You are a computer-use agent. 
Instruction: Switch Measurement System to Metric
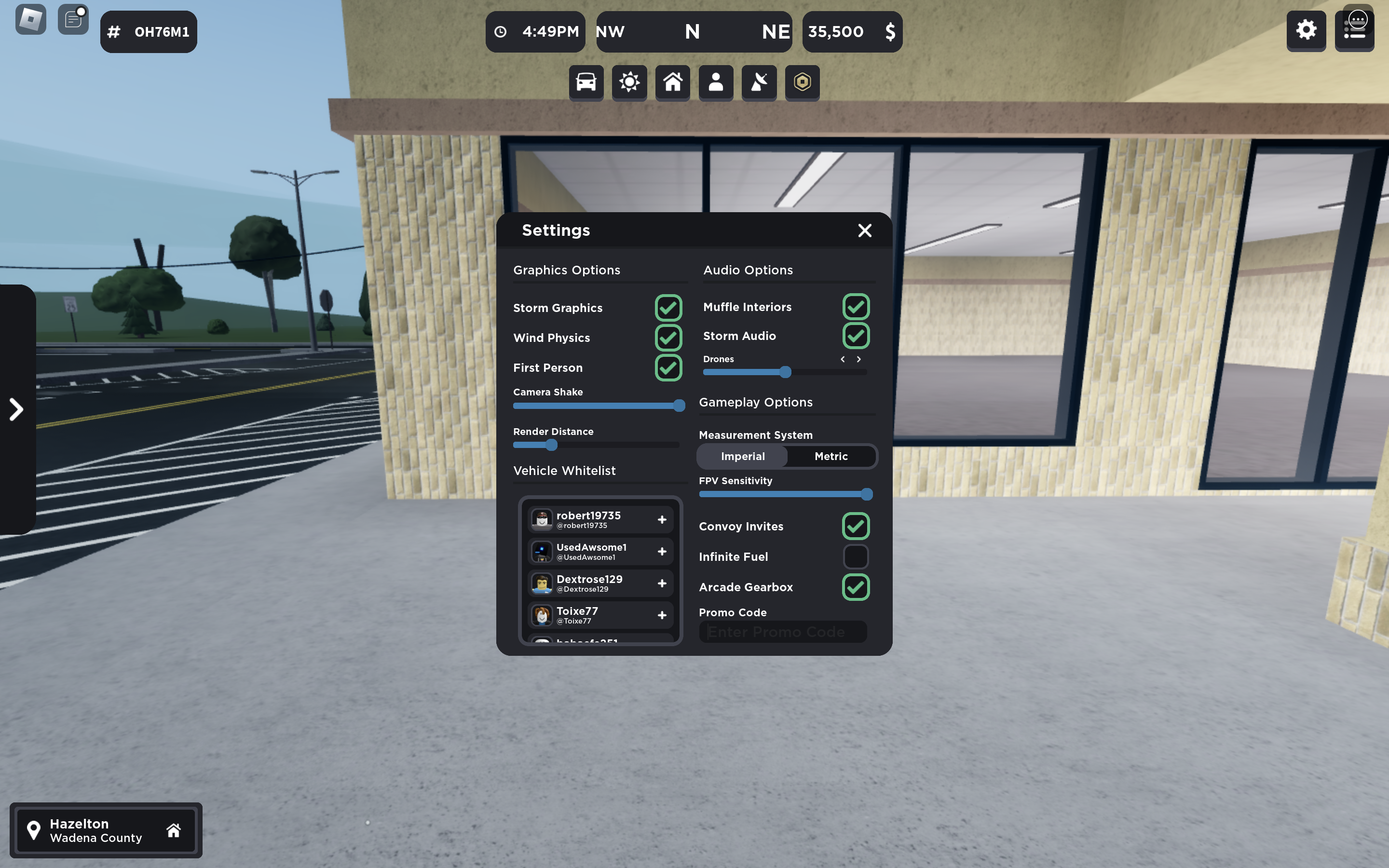click(x=831, y=456)
